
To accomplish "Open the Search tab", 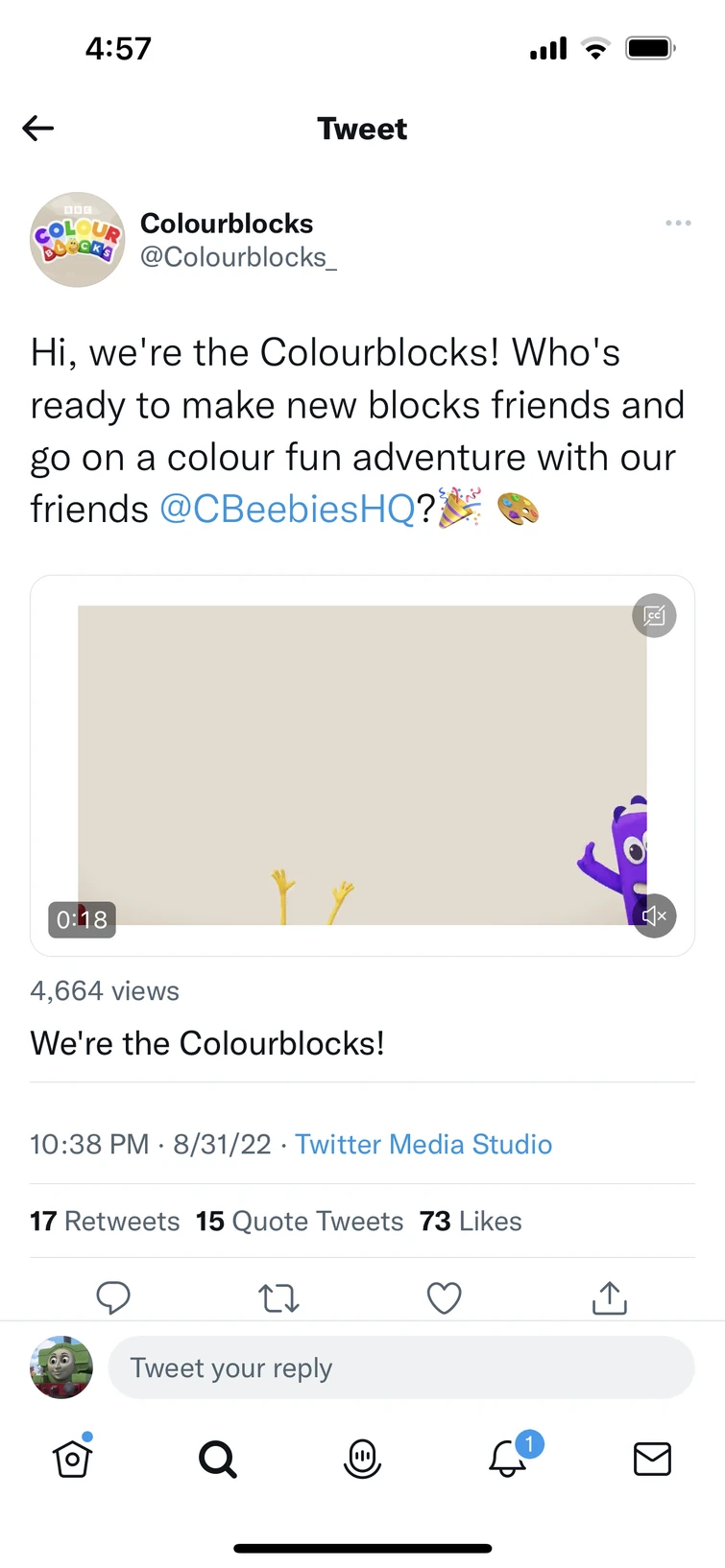I will coord(218,1459).
